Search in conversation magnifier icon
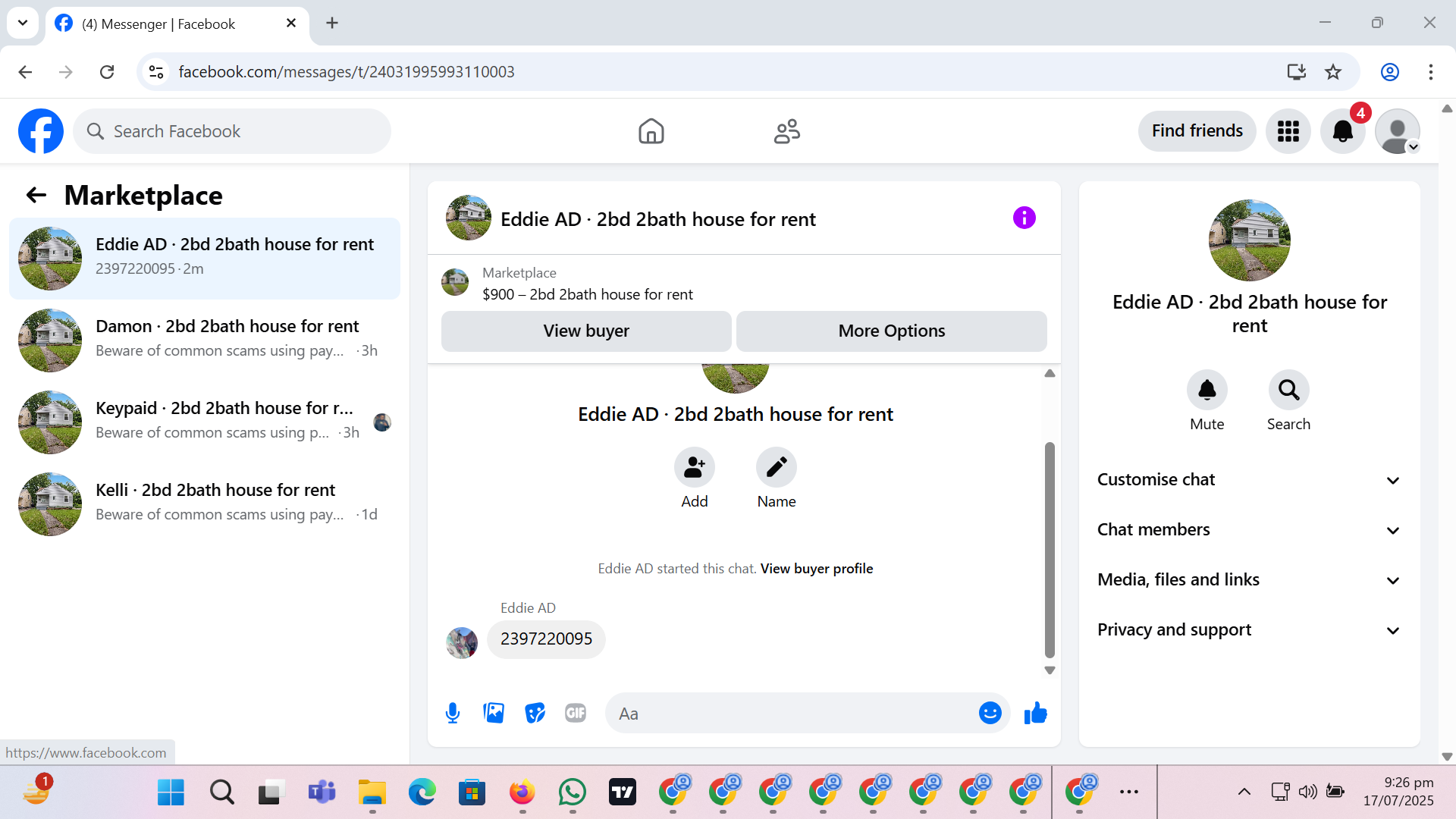 [1288, 390]
